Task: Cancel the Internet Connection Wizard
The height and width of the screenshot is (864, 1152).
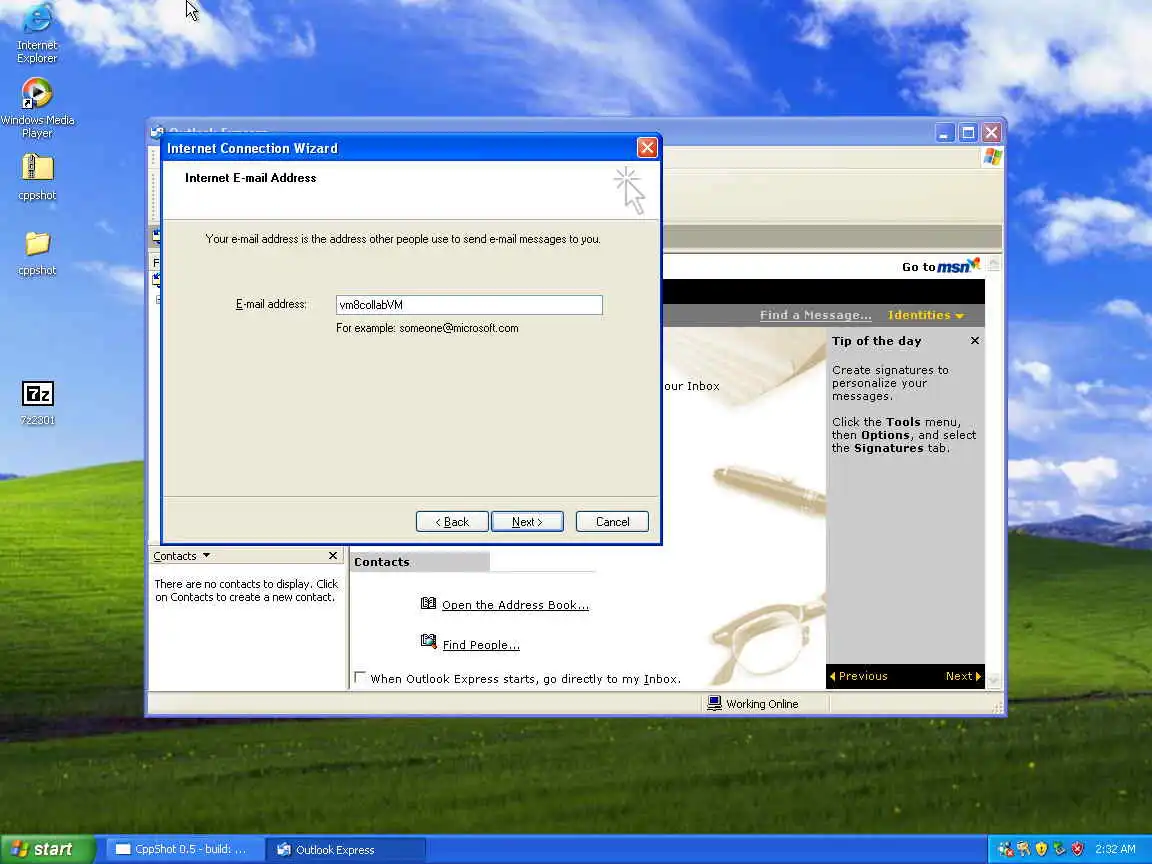Action: tap(612, 522)
